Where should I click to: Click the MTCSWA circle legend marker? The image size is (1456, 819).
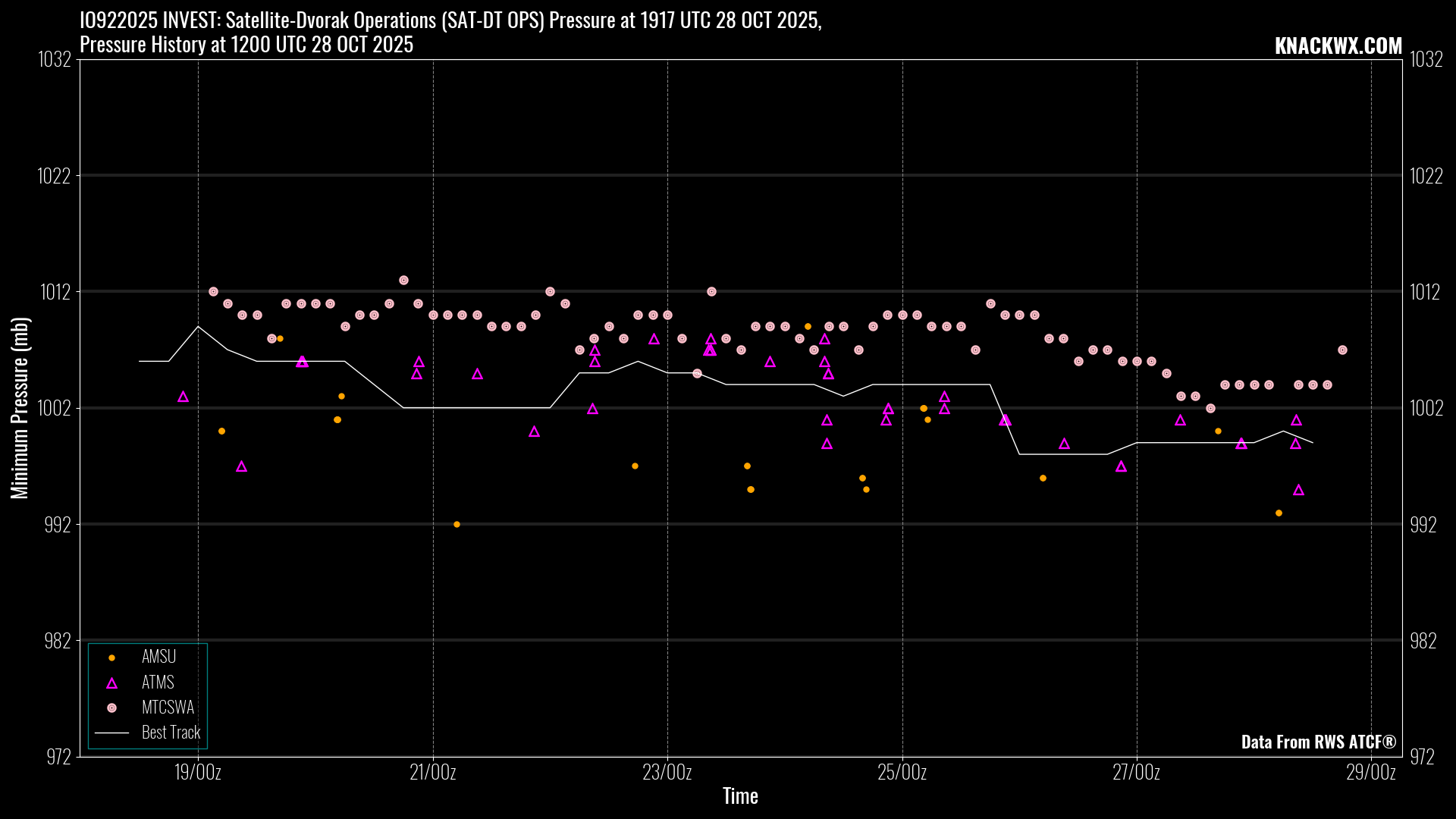click(x=111, y=708)
